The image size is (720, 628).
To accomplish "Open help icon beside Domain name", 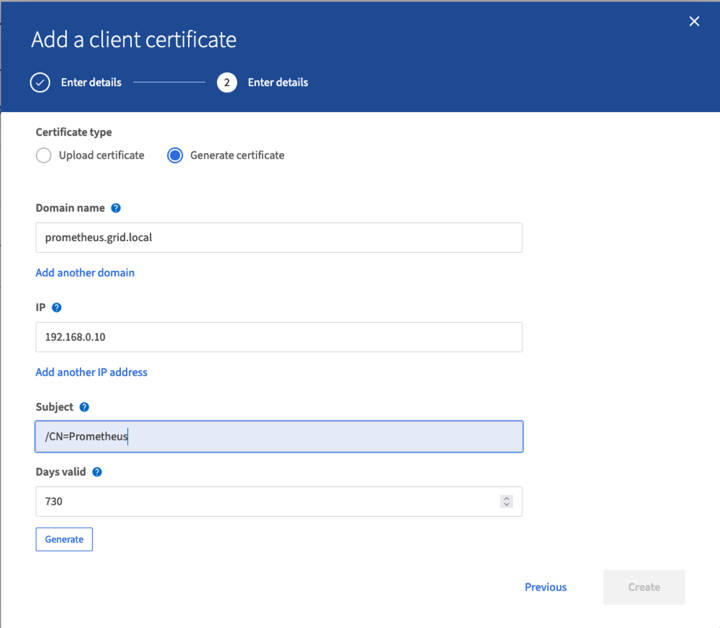I will (116, 208).
